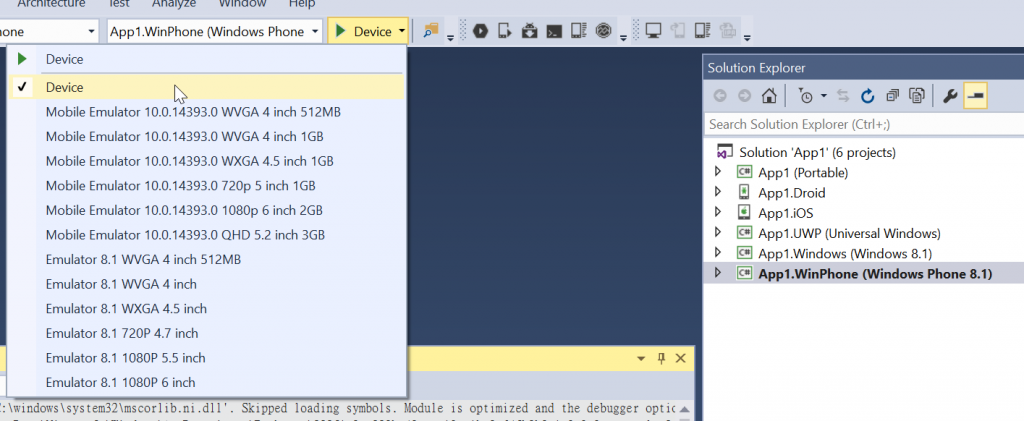
Task: Toggle Preview Selected Items button
Action: click(975, 96)
